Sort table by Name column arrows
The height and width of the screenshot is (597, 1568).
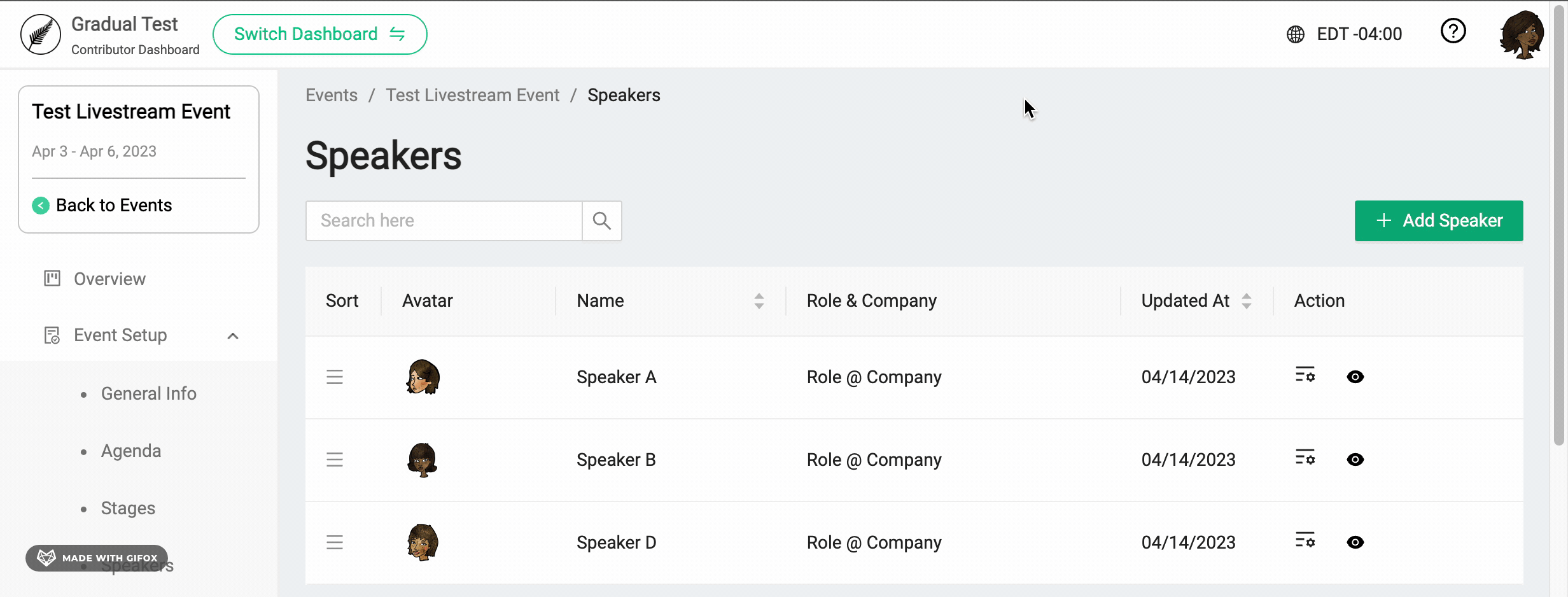(759, 301)
